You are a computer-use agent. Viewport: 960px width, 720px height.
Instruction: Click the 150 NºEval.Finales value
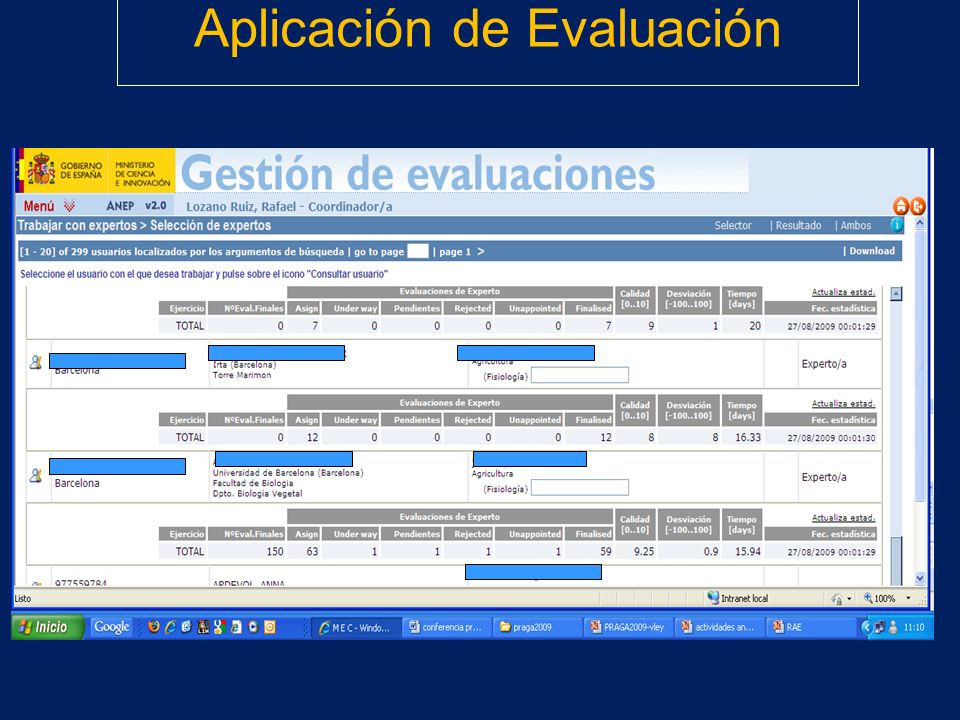pyautogui.click(x=275, y=552)
